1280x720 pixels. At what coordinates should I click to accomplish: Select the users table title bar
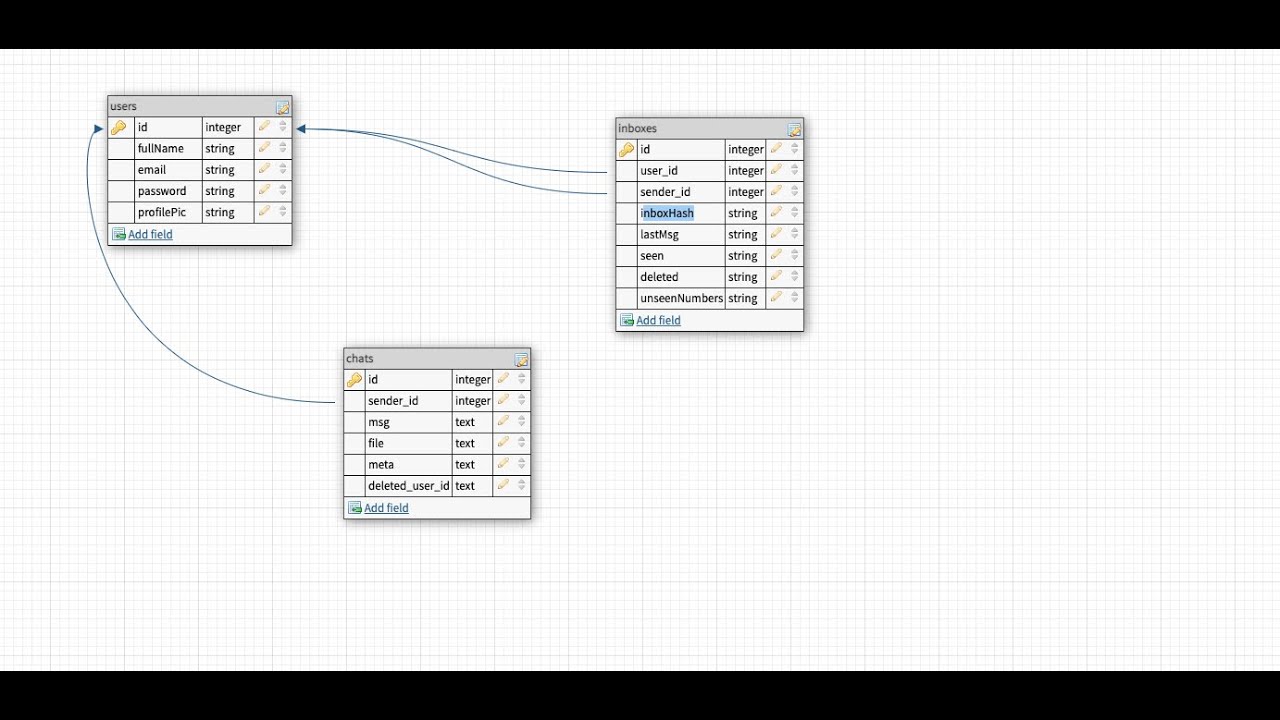coord(200,106)
